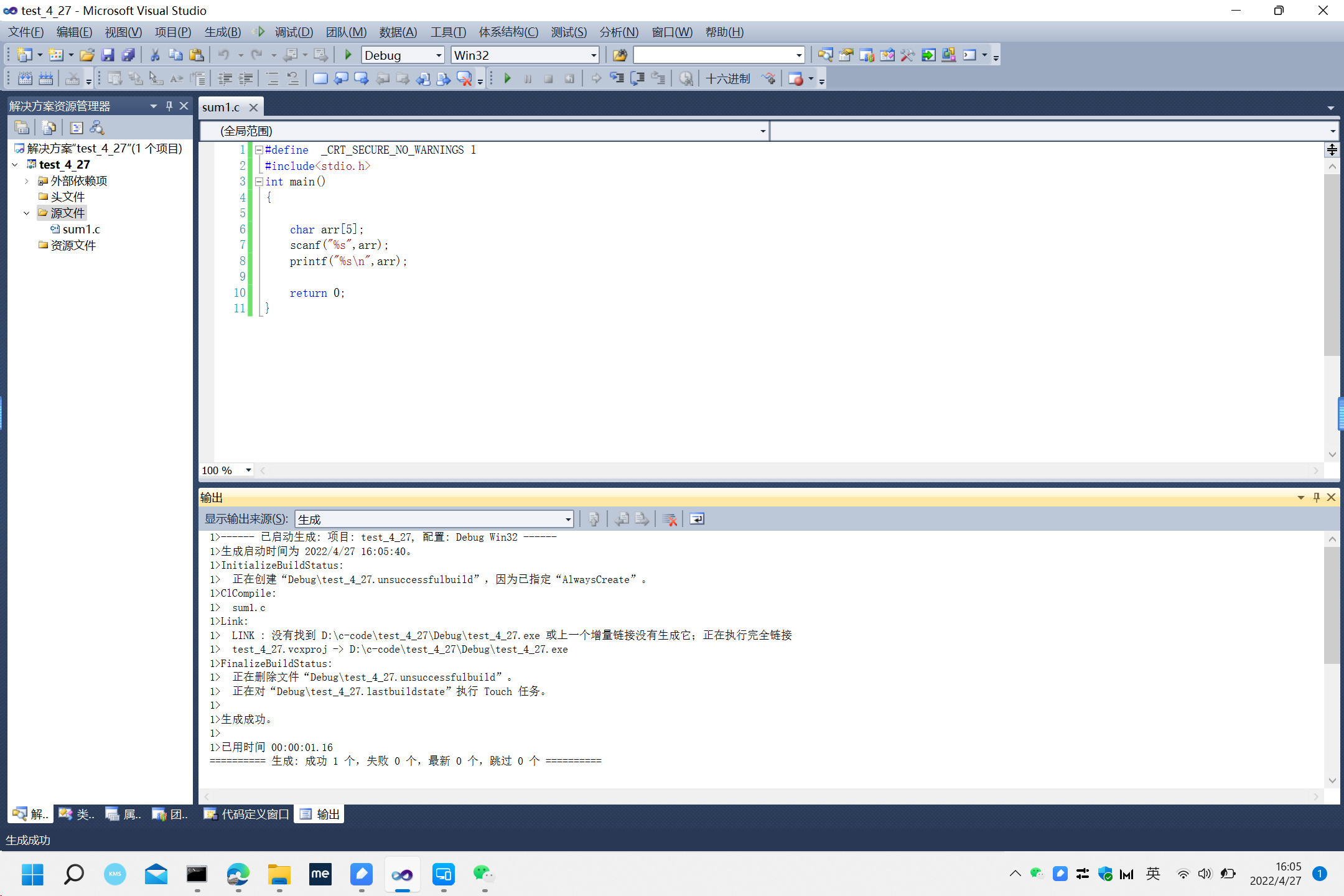Click the Save All icon
Viewport: 1344px width, 896px height.
[x=128, y=55]
